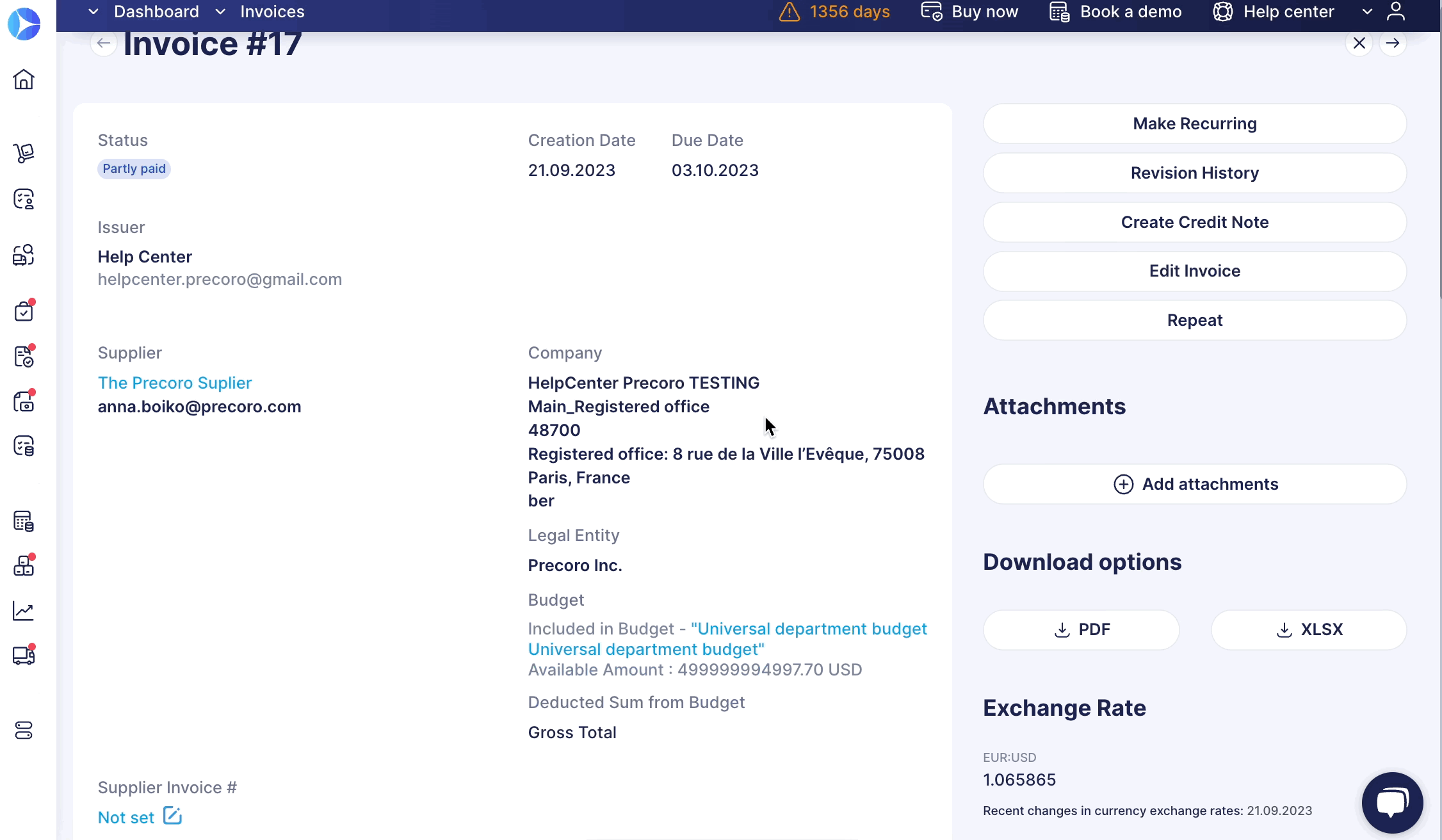Click the Invoice #17 heading
Image resolution: width=1442 pixels, height=840 pixels.
coord(212,44)
